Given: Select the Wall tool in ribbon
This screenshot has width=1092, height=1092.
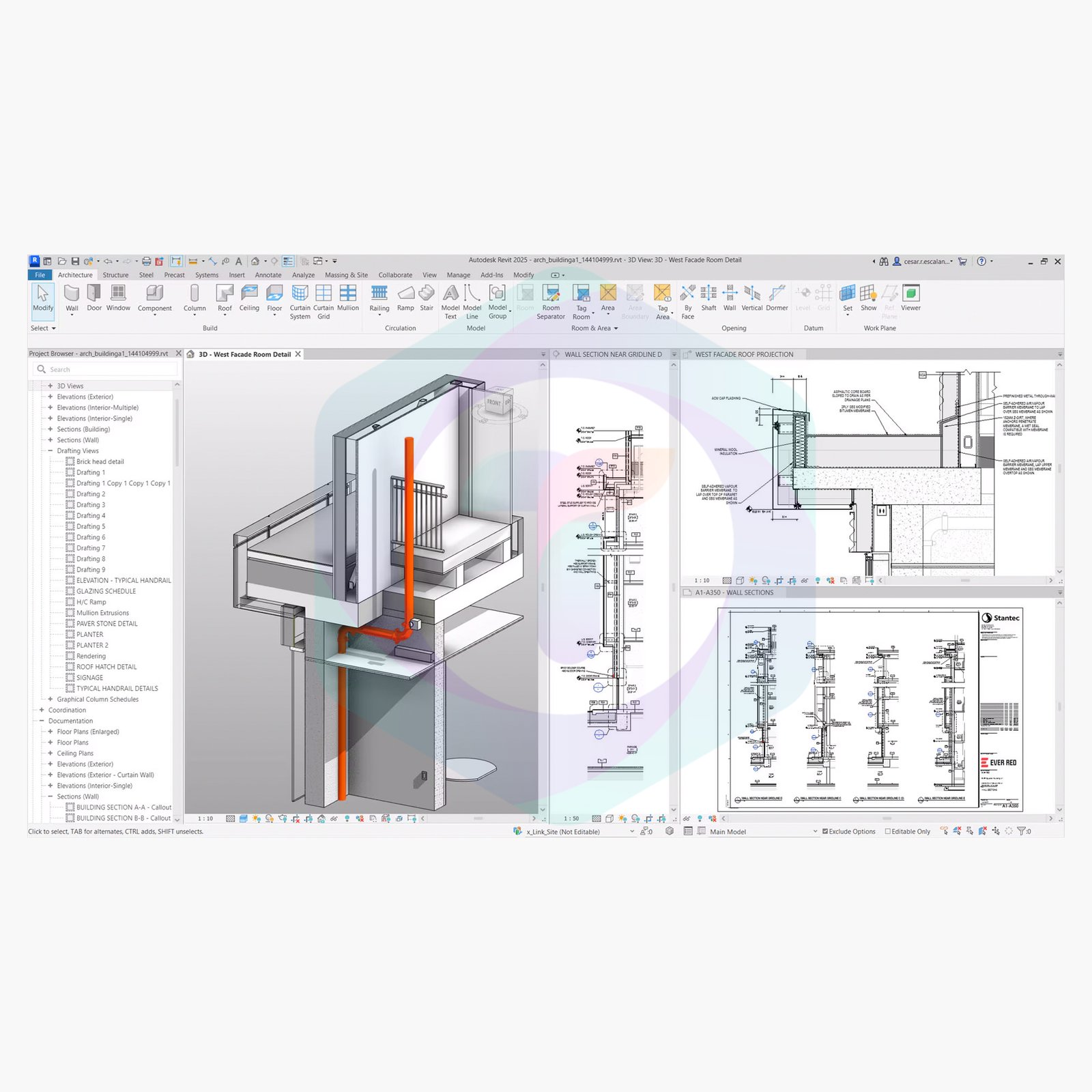Looking at the screenshot, I should (72, 298).
